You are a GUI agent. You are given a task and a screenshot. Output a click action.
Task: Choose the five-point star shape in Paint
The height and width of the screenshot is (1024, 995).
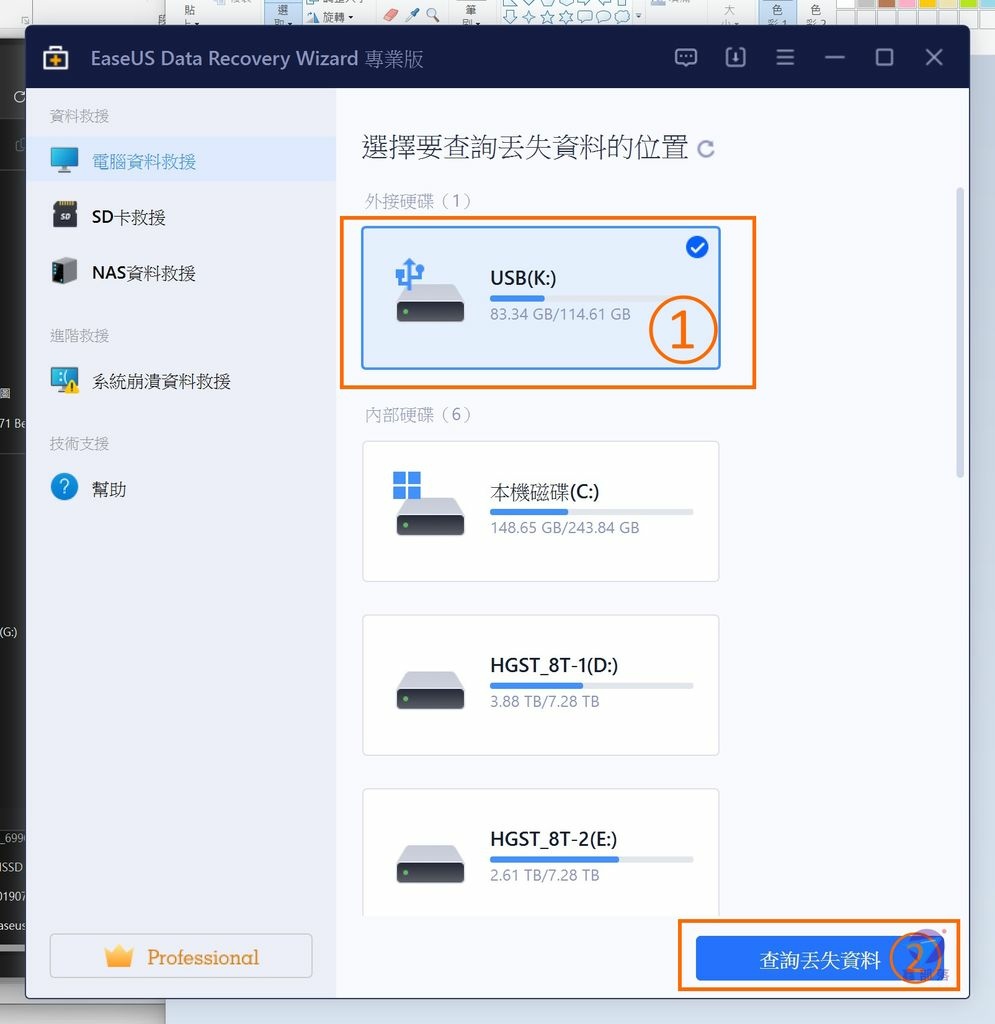547,16
